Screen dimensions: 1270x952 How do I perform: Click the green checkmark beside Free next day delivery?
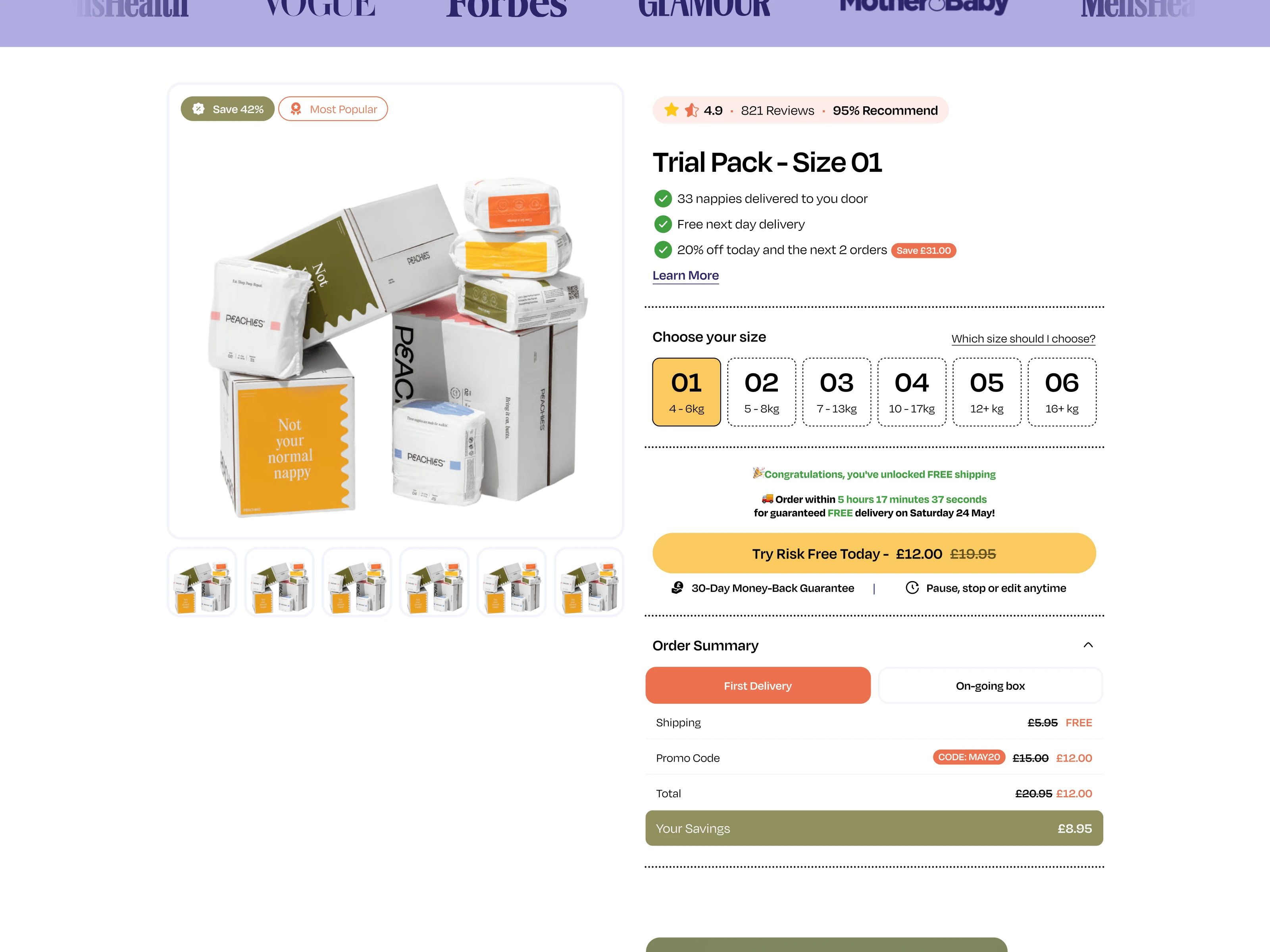pyautogui.click(x=662, y=224)
